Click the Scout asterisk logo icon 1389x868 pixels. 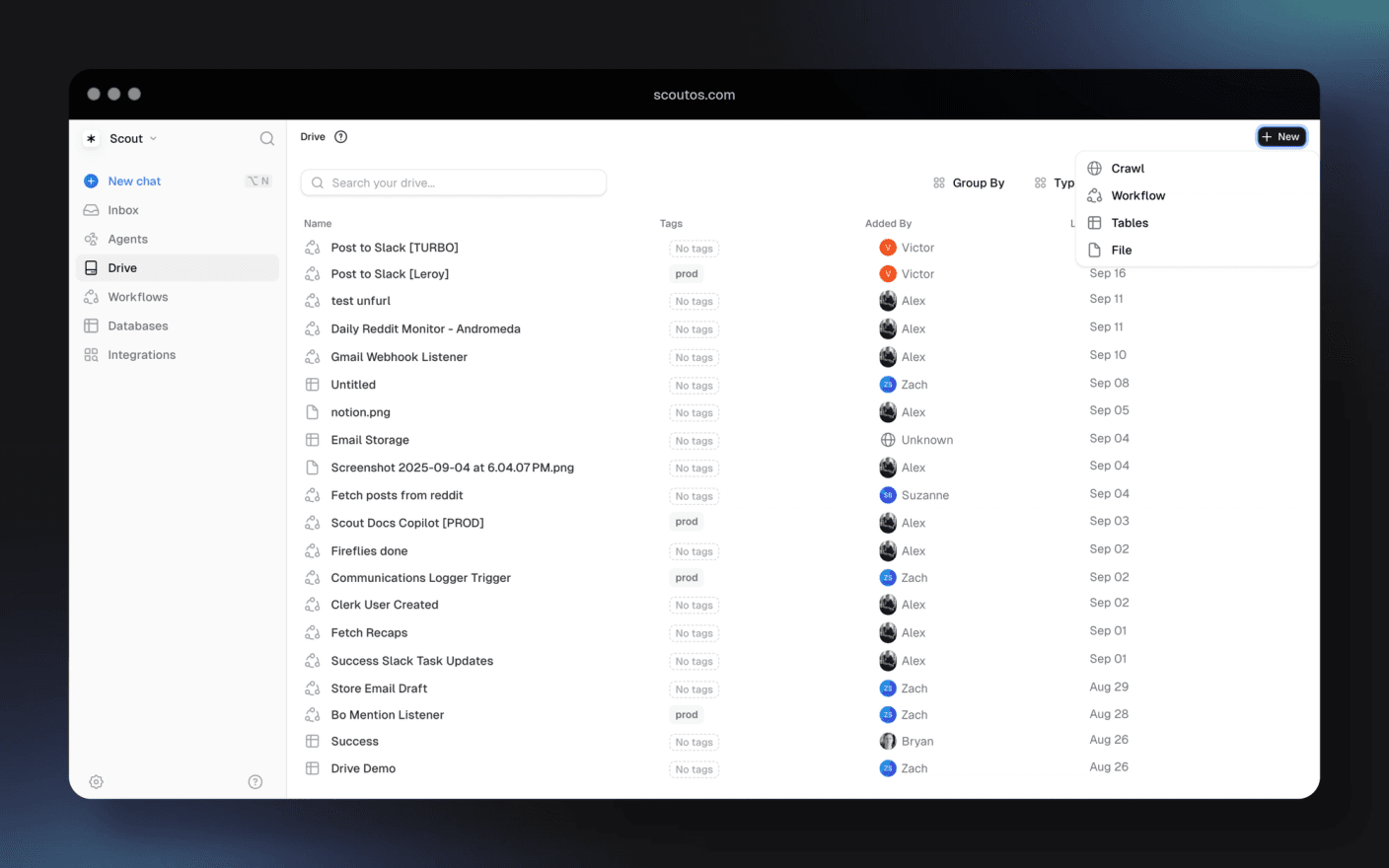(x=91, y=139)
